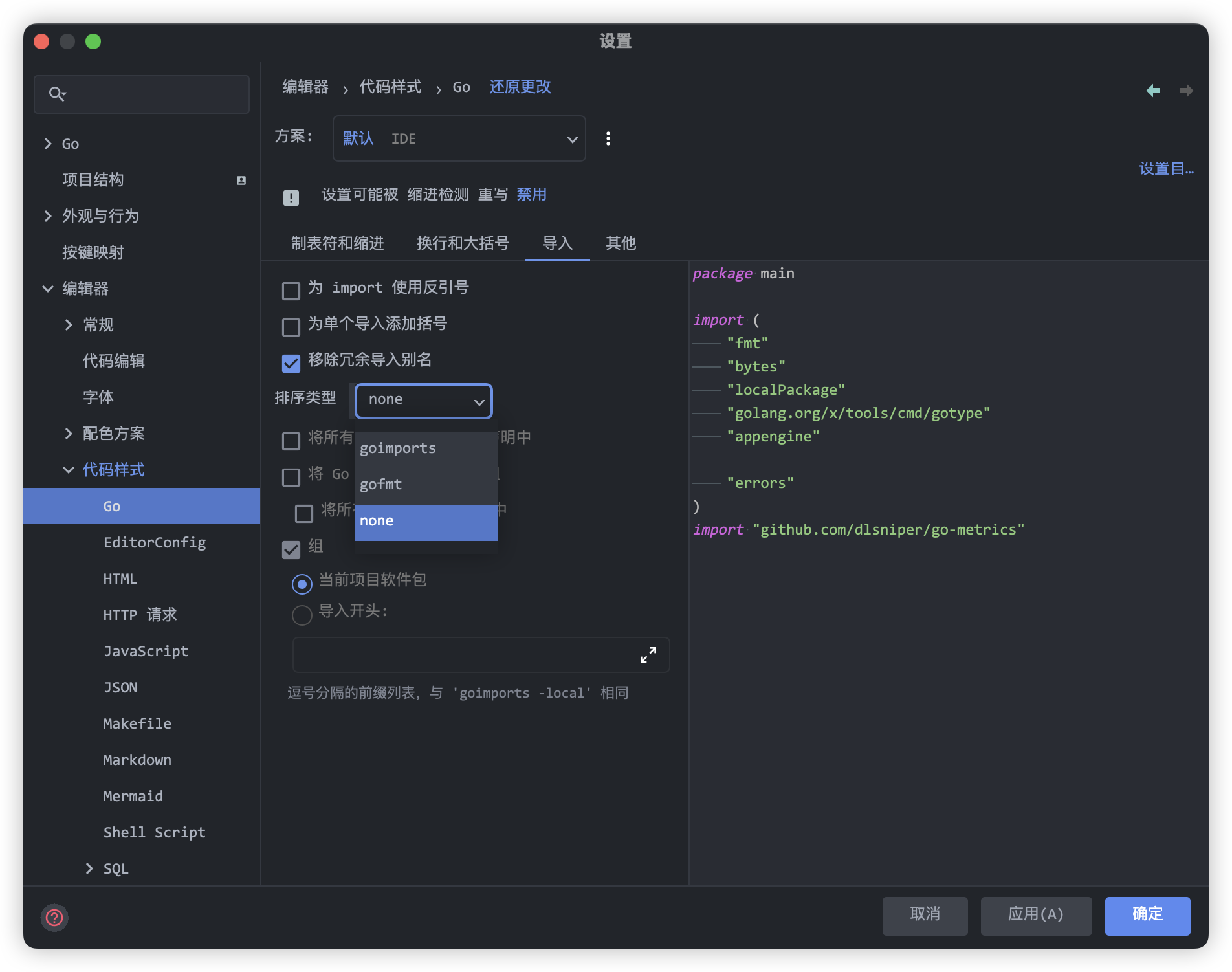The height and width of the screenshot is (972, 1232).
Task: Switch to the 制表符和缩进 tab
Action: [337, 243]
